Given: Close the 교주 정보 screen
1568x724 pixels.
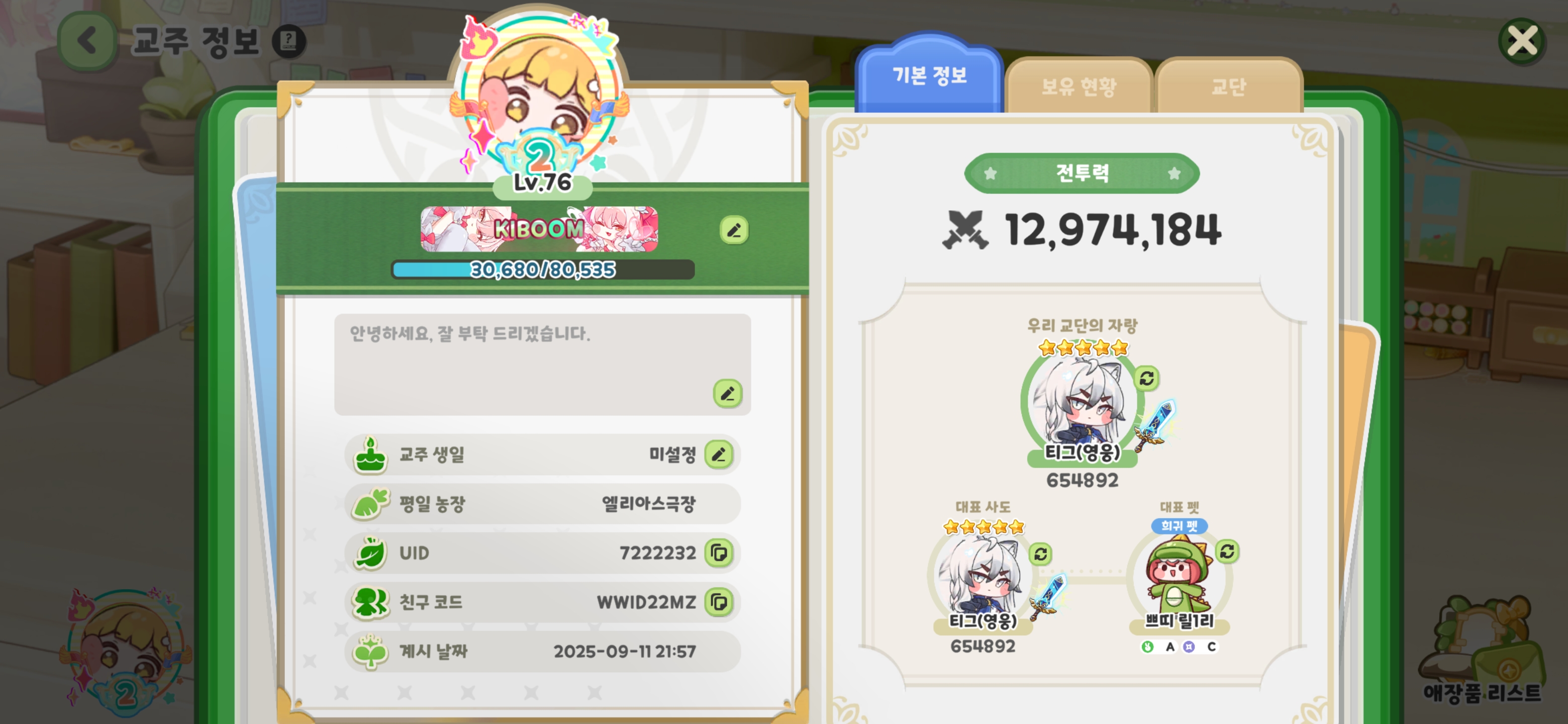Looking at the screenshot, I should pos(1522,41).
